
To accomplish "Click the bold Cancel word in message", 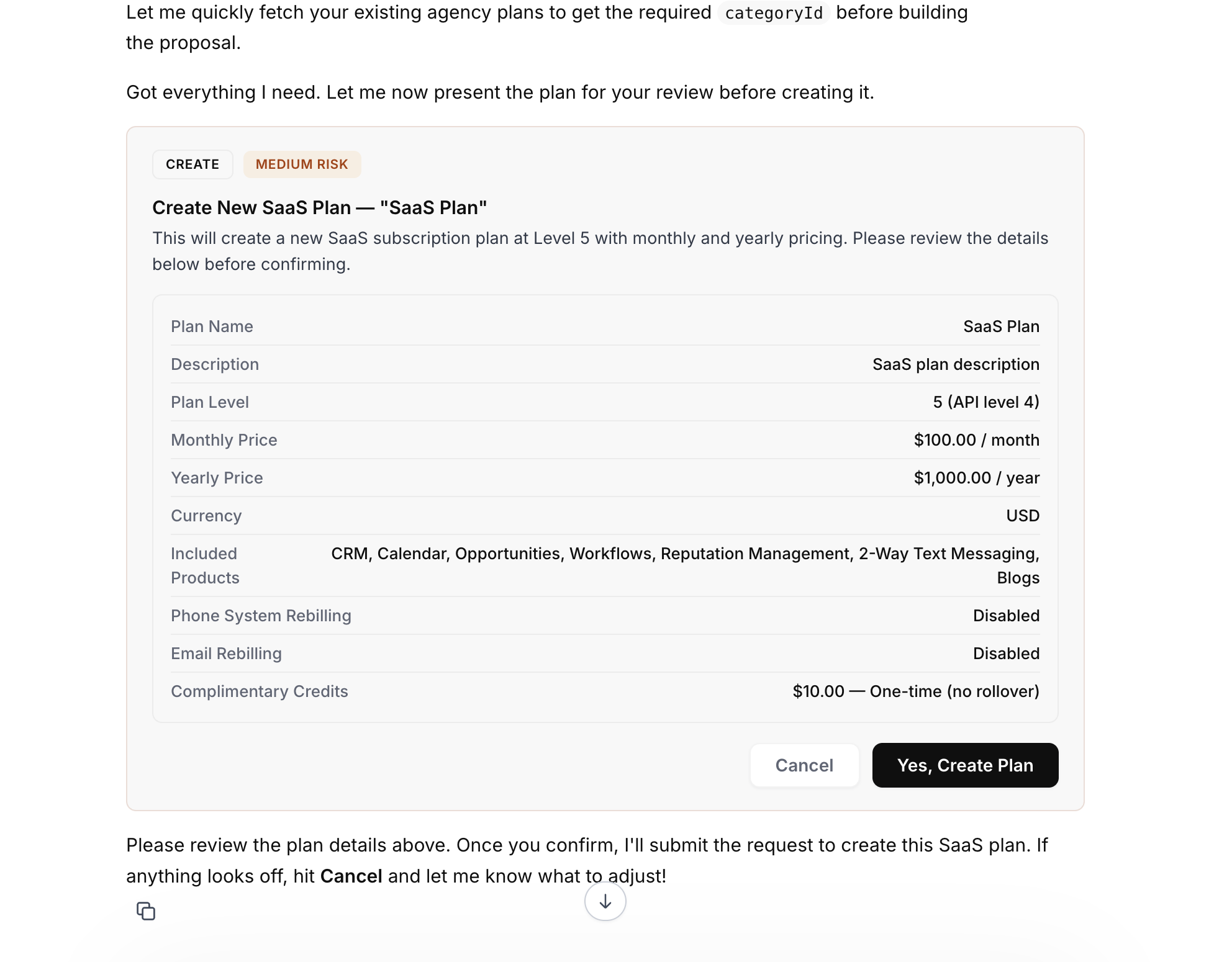I will pyautogui.click(x=351, y=876).
